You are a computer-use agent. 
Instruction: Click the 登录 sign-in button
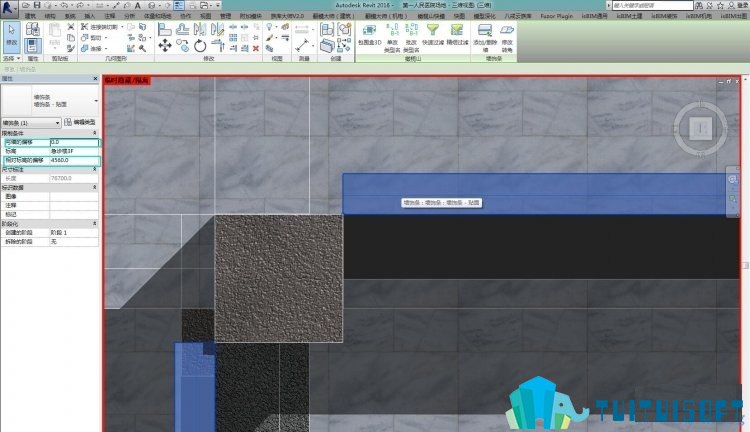click(x=742, y=5)
